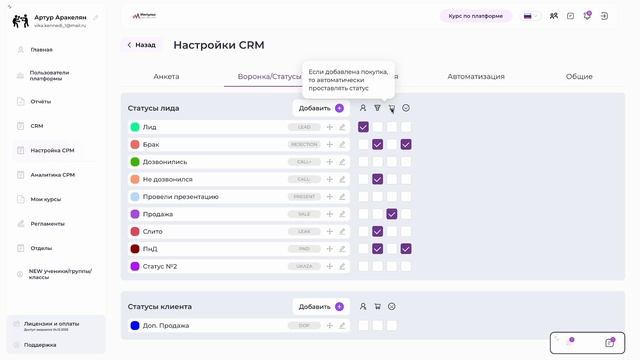Click plus icon in Провели презентацию row

click(329, 197)
